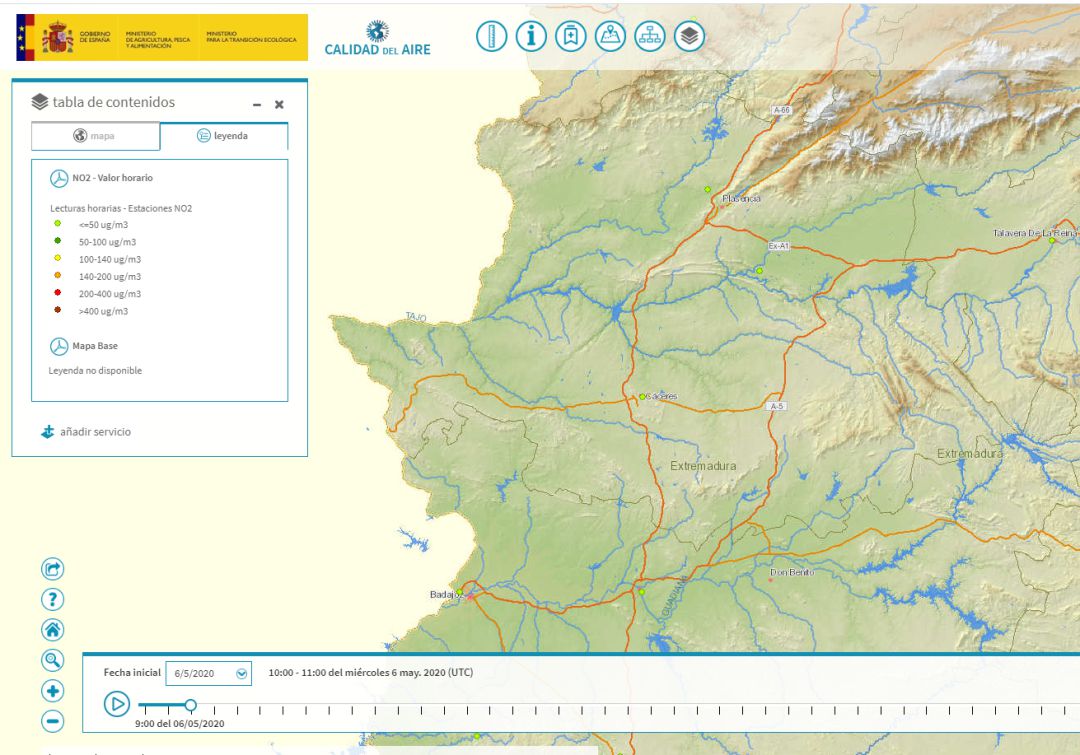This screenshot has width=1080, height=755.
Task: Click the NO2 station marker at Cáceres
Action: (642, 397)
